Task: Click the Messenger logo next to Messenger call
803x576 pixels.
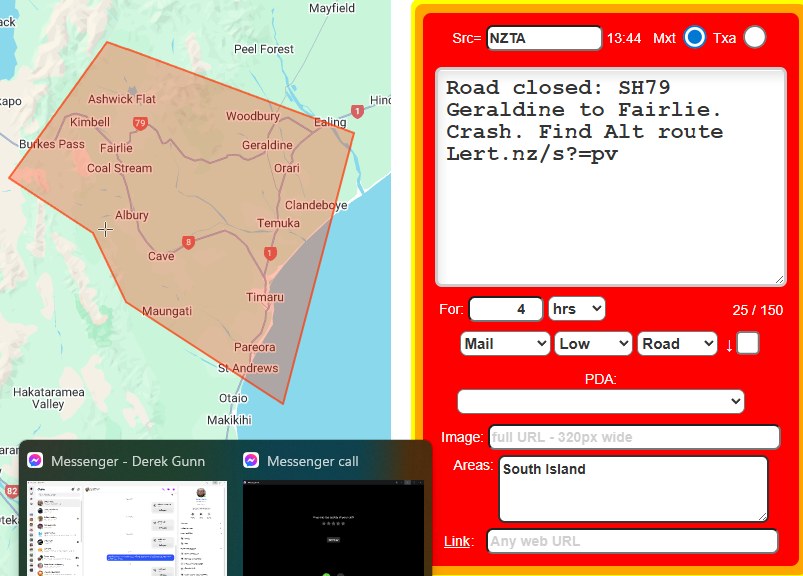Action: click(x=251, y=461)
